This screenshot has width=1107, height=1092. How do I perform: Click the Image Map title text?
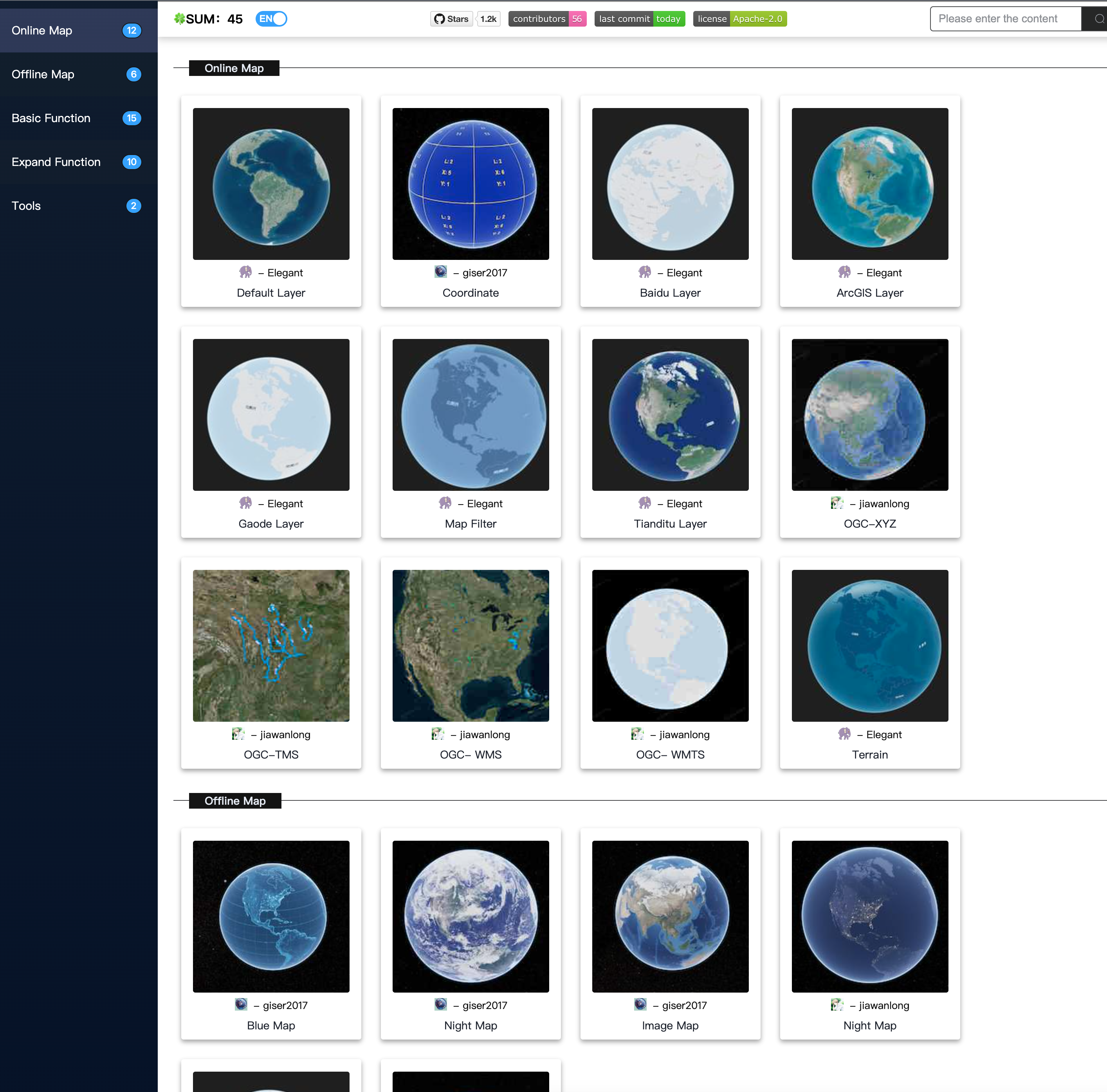(671, 1025)
